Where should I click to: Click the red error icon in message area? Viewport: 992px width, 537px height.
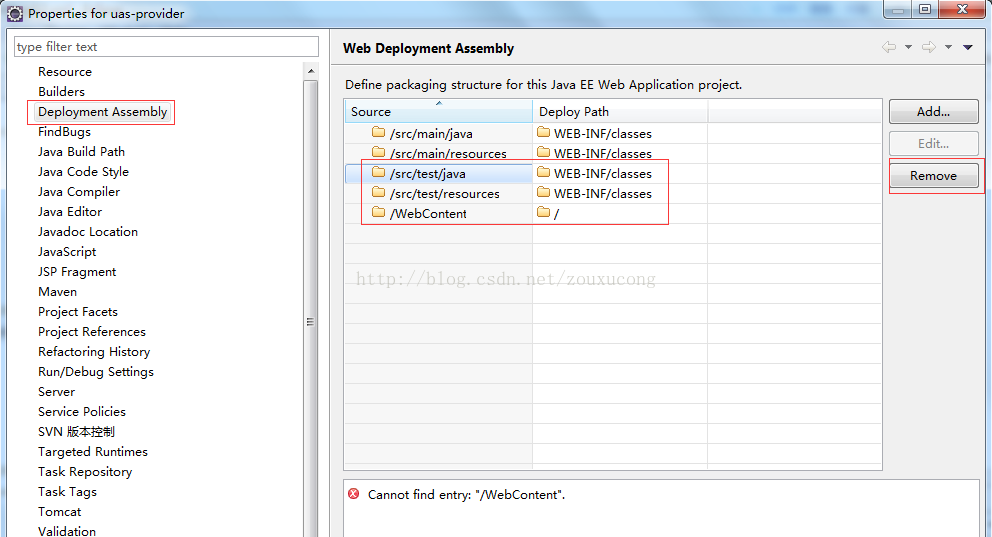tap(354, 494)
